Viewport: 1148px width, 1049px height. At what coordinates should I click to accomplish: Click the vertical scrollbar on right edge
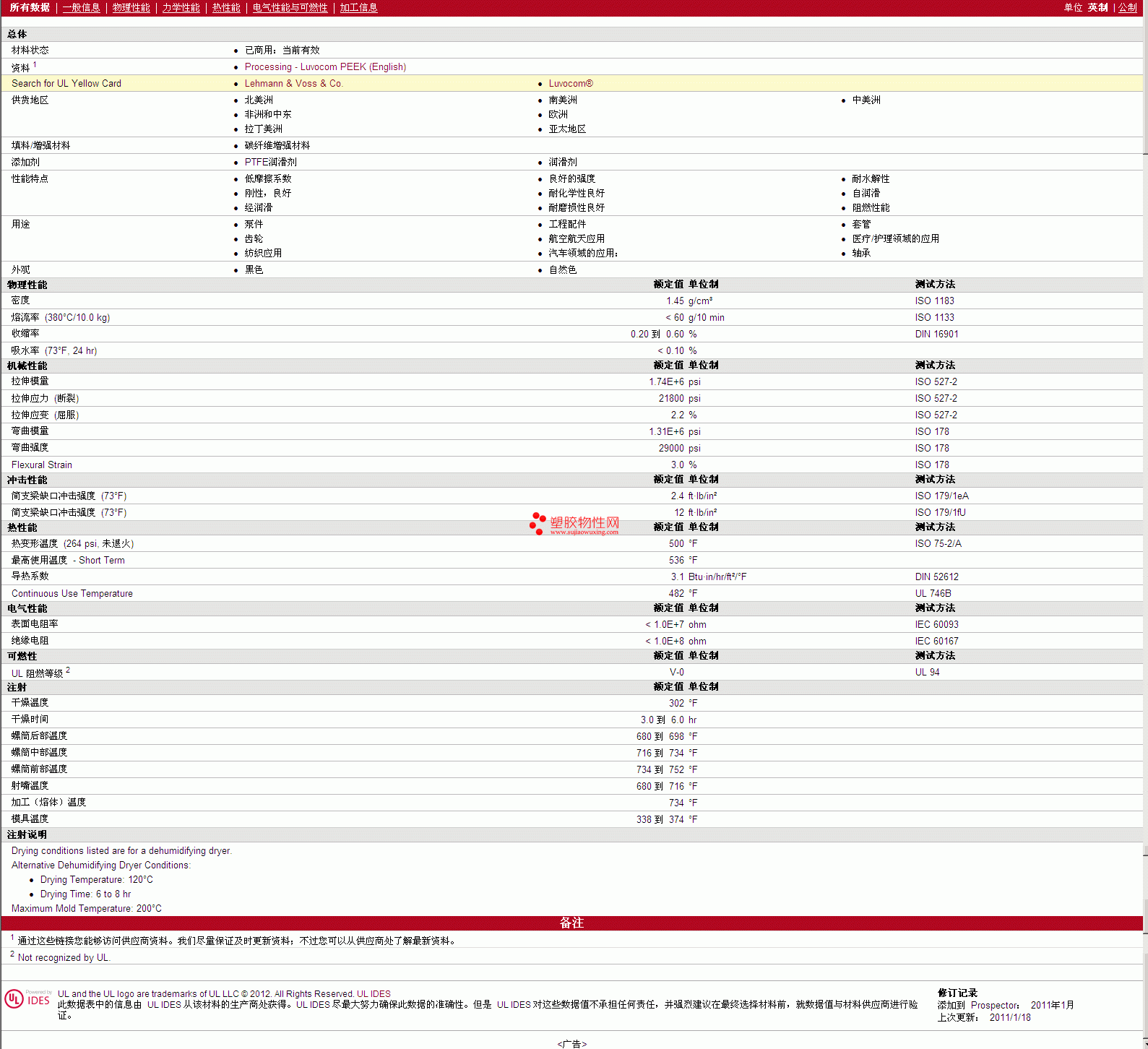coord(1144,506)
